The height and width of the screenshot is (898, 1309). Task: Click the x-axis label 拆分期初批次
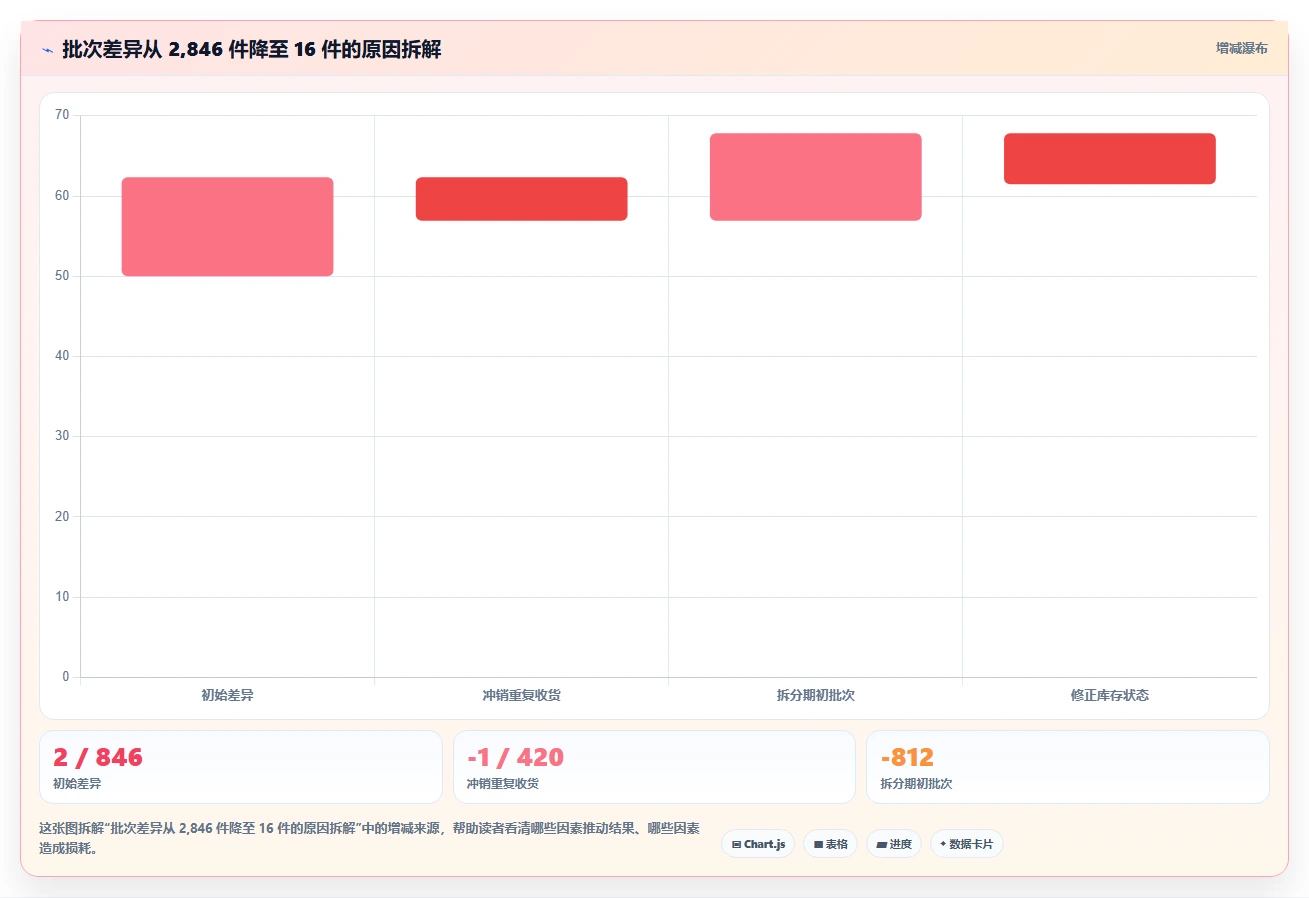pyautogui.click(x=815, y=695)
